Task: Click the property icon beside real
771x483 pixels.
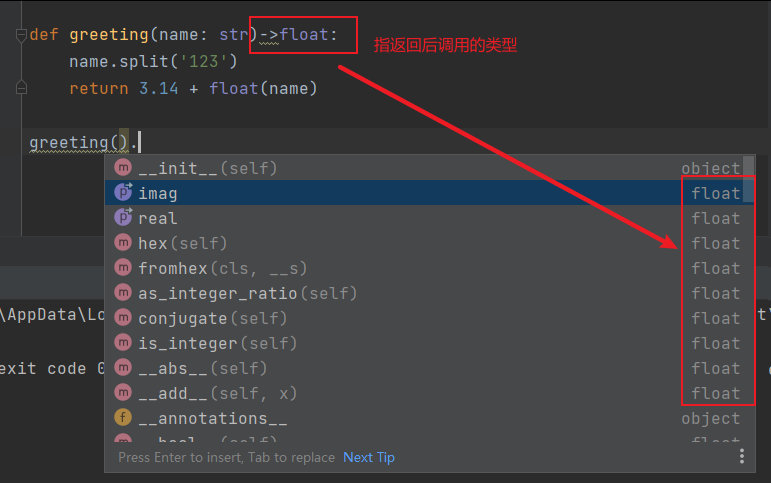Action: [123, 218]
